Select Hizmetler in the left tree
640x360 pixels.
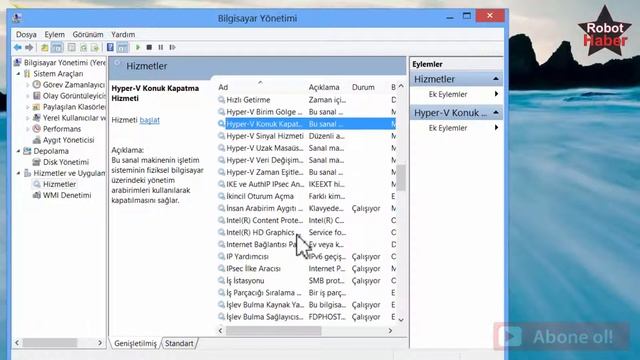click(59, 184)
